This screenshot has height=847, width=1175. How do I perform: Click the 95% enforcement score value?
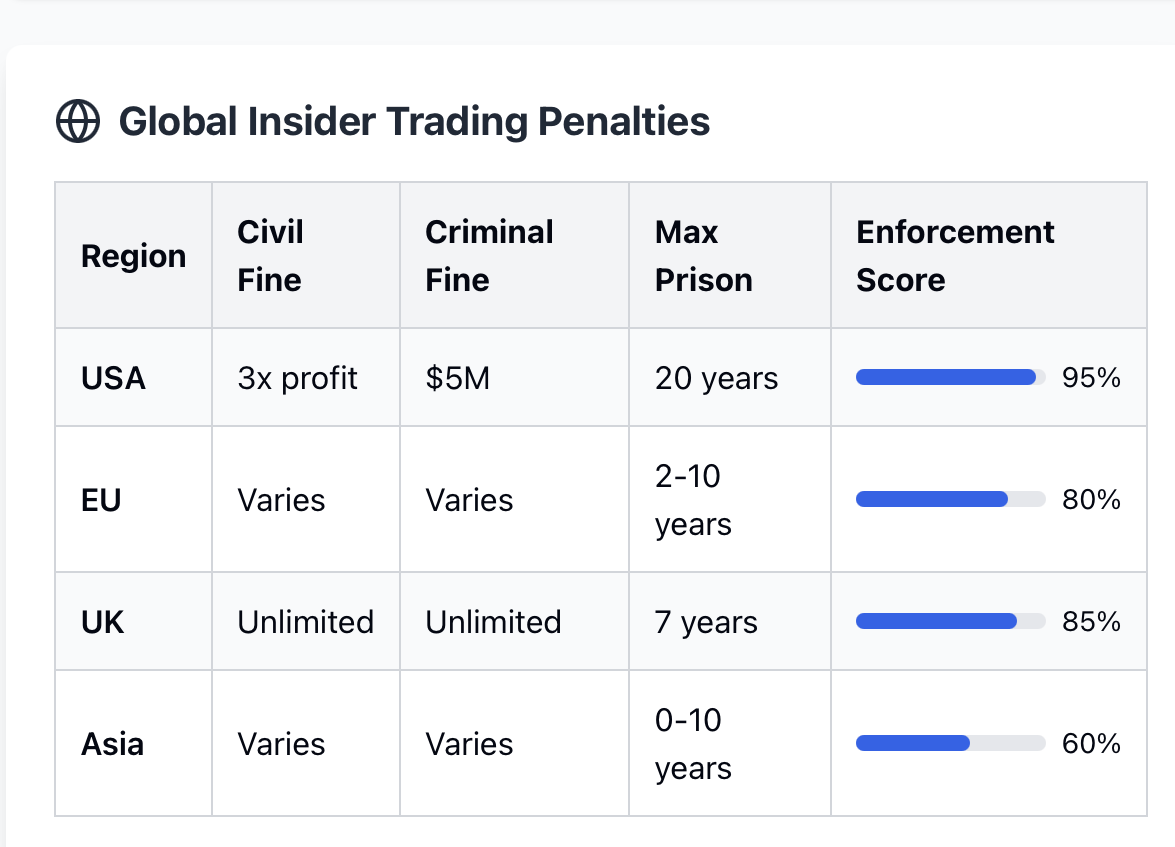tap(1091, 377)
